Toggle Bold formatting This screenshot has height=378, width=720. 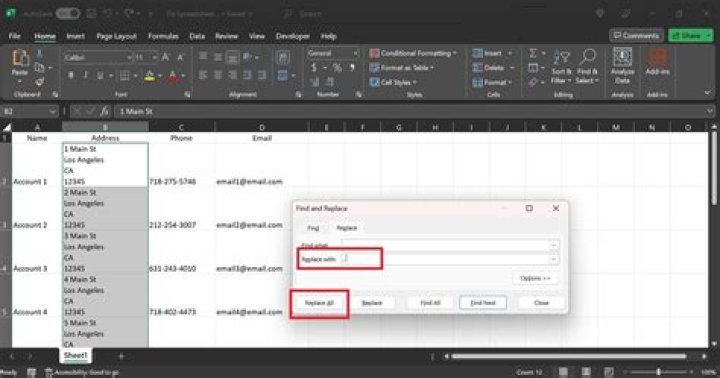(71, 75)
